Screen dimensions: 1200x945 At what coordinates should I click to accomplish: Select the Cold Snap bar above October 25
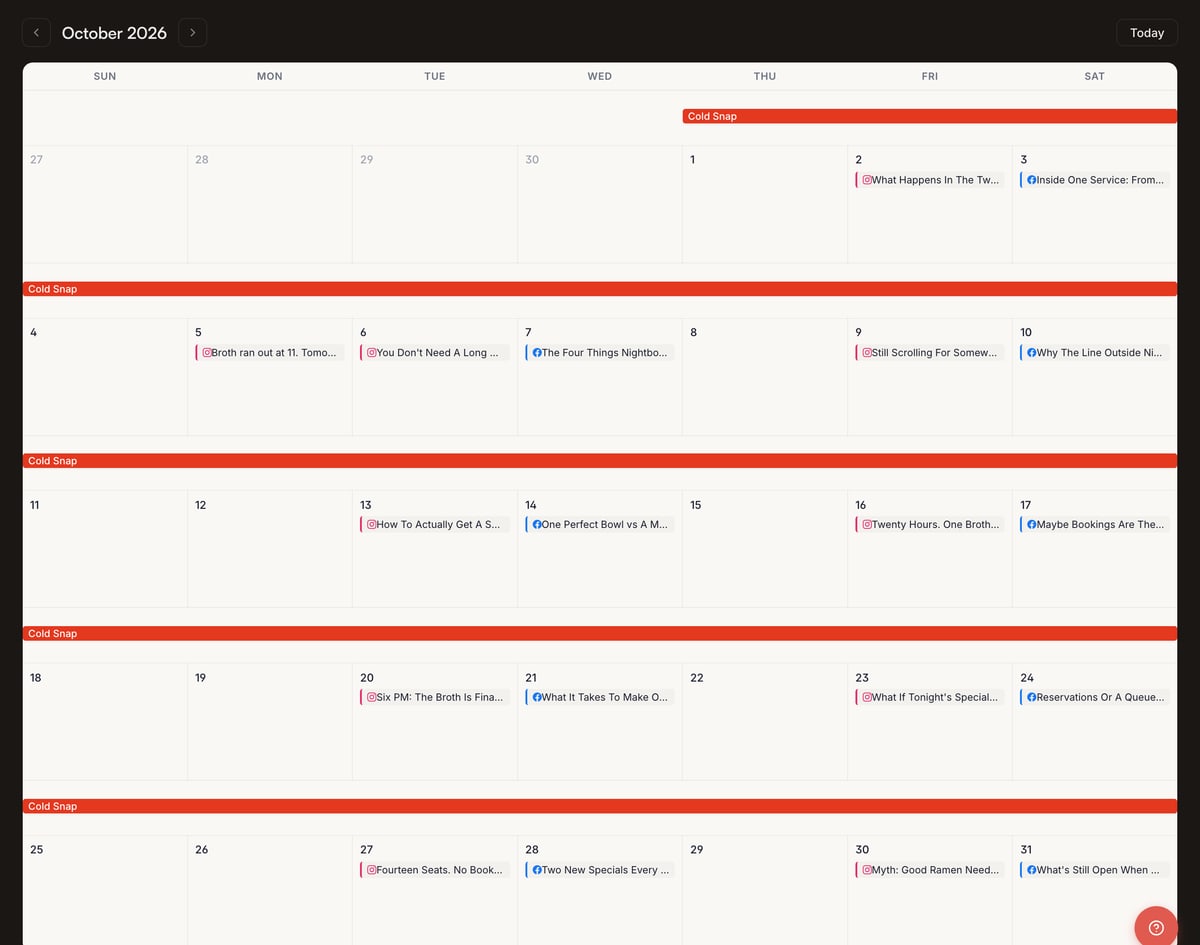tap(600, 806)
